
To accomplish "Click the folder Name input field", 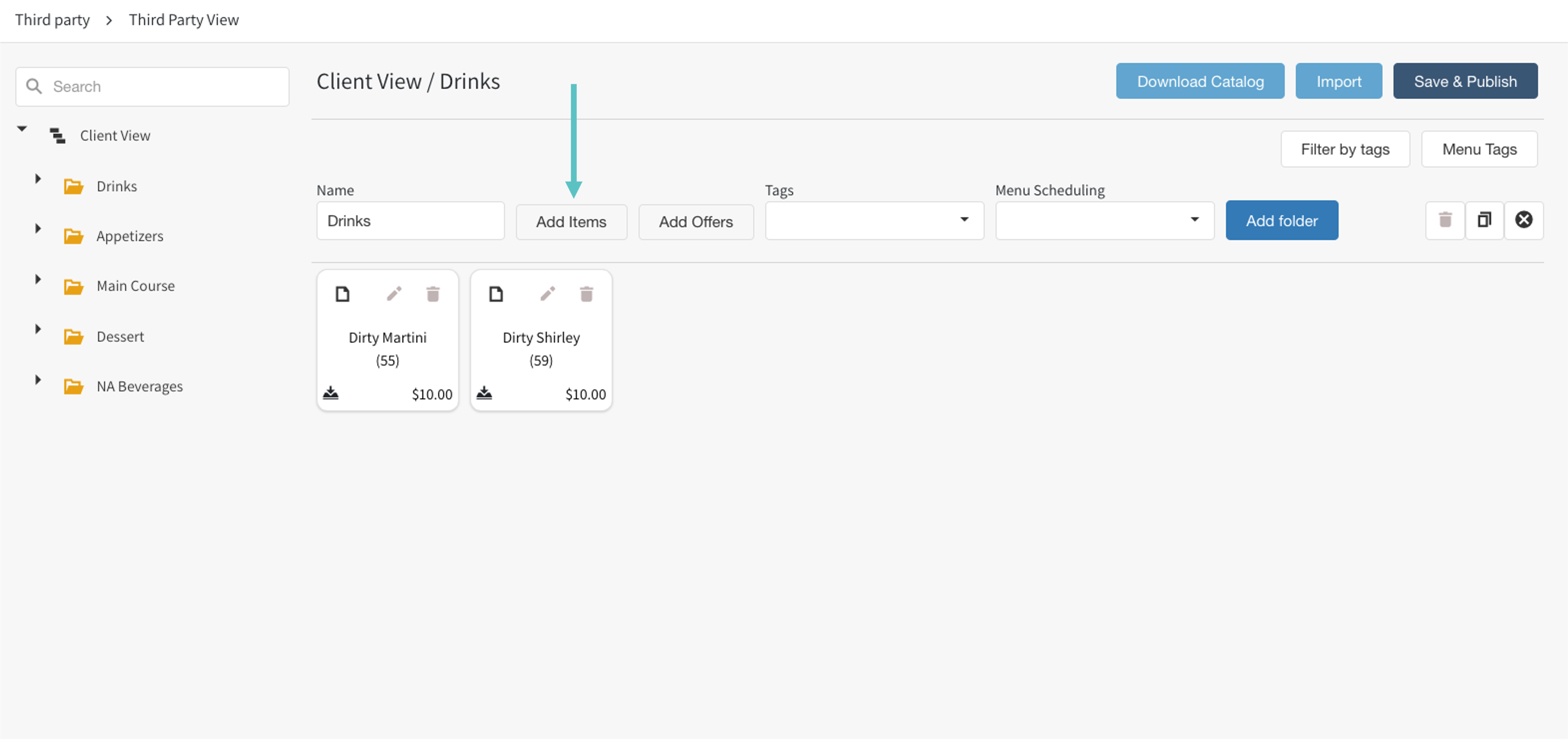I will [x=409, y=221].
